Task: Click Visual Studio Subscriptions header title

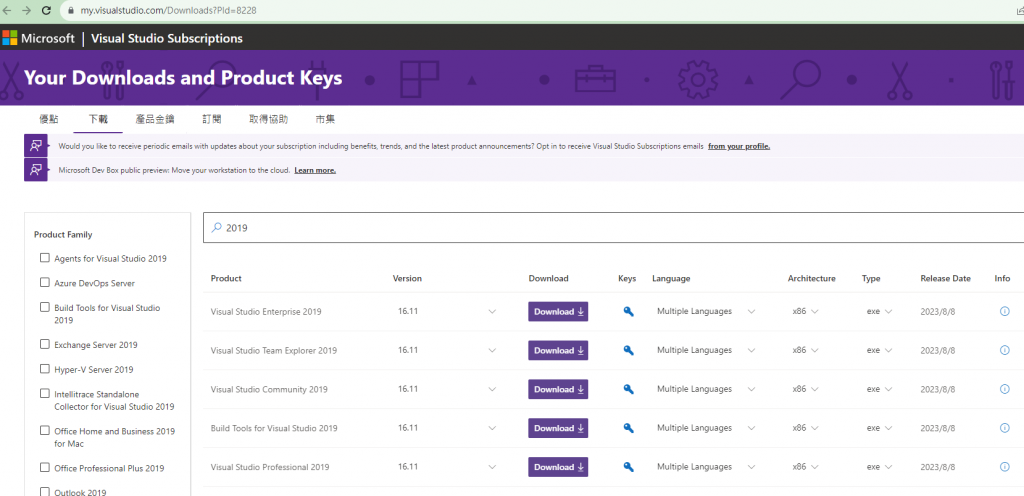Action: (x=167, y=39)
